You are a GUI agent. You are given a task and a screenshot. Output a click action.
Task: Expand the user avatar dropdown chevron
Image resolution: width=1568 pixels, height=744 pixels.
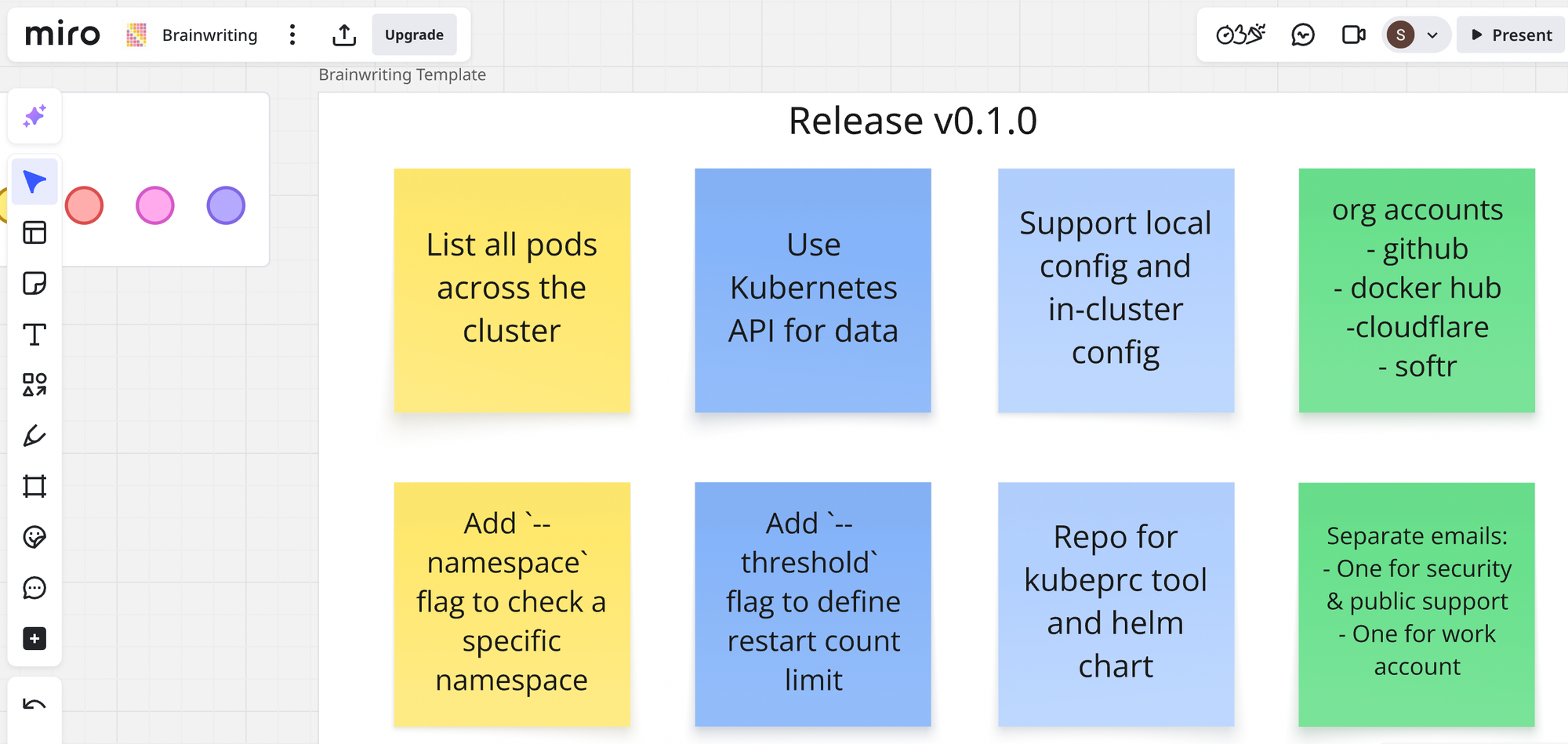coord(1432,35)
